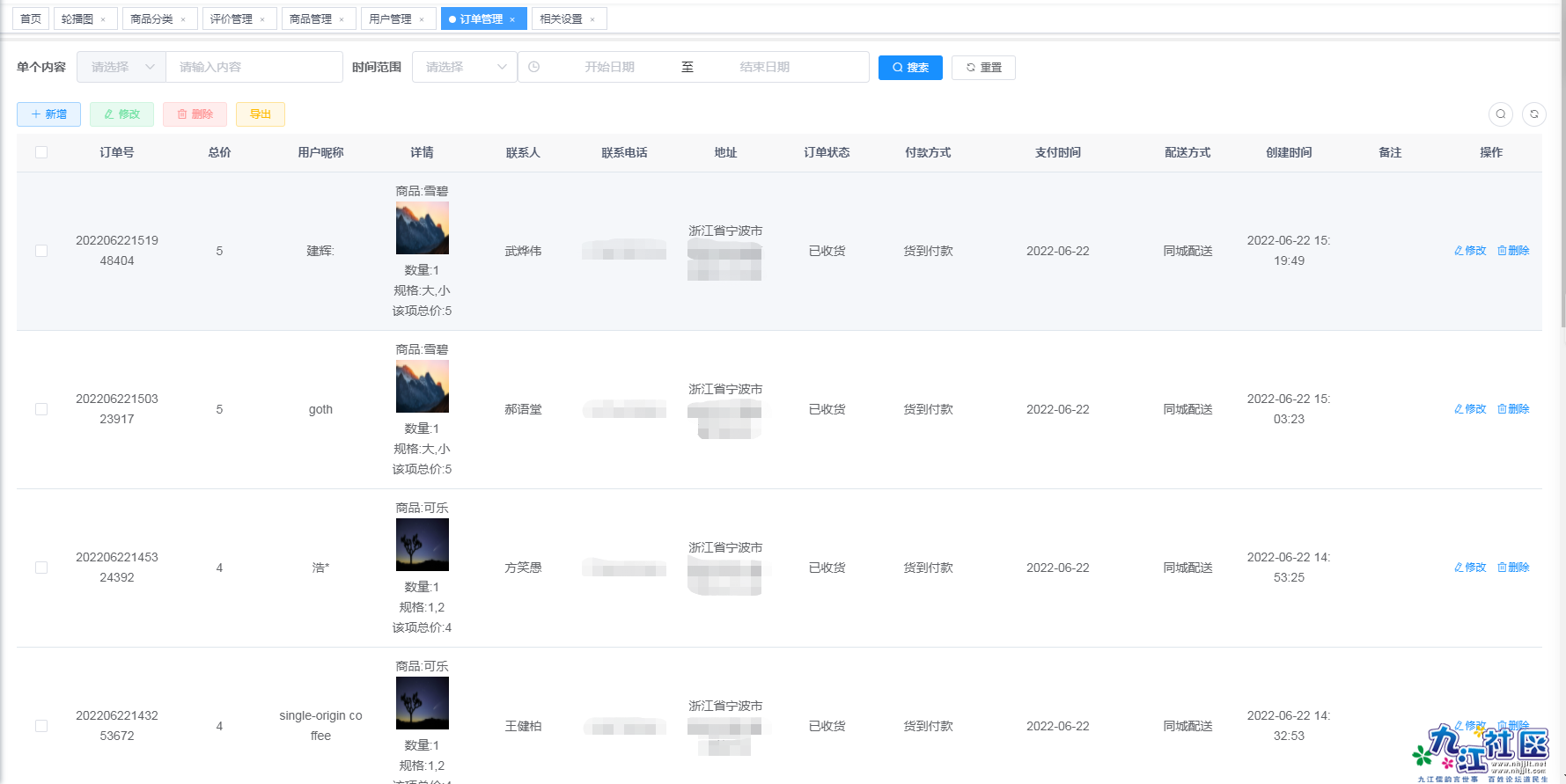Click the round refresh table icon

1534,114
